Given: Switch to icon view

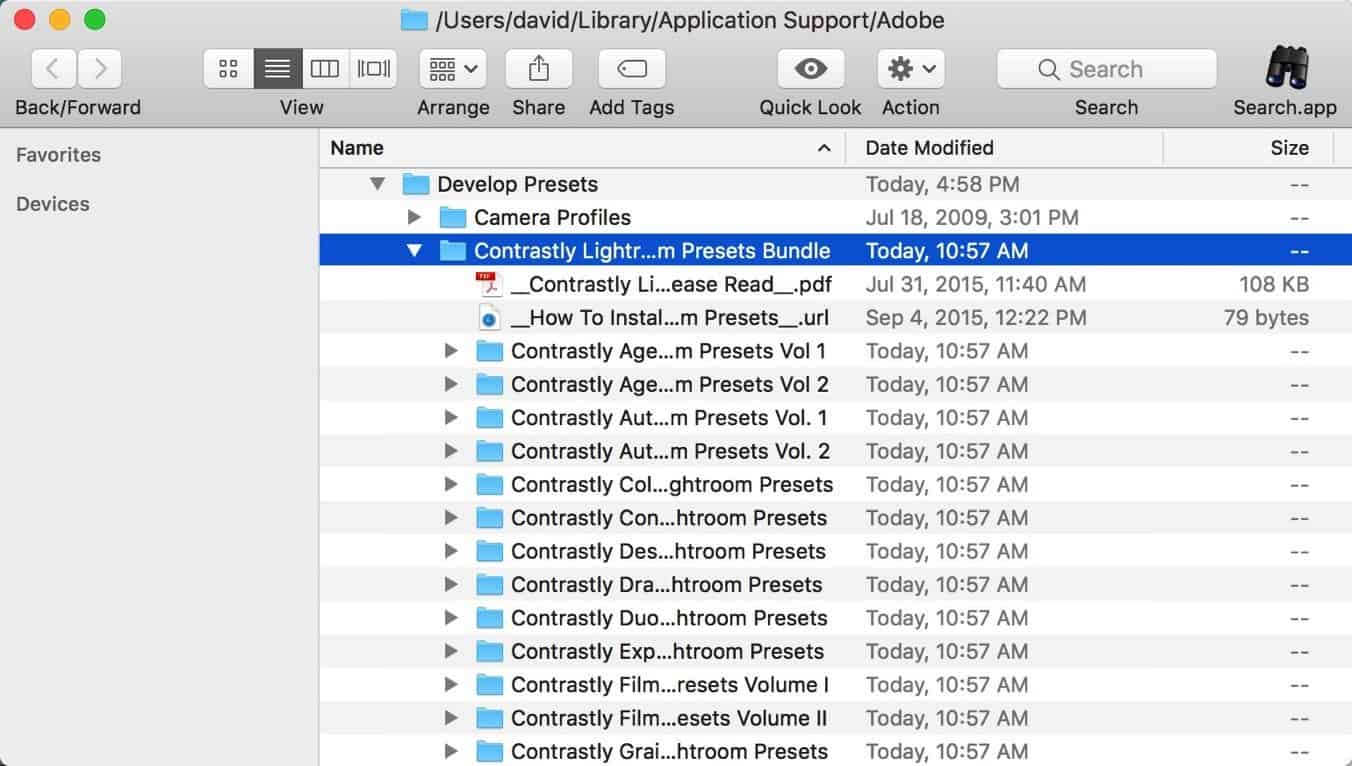Looking at the screenshot, I should coord(228,69).
